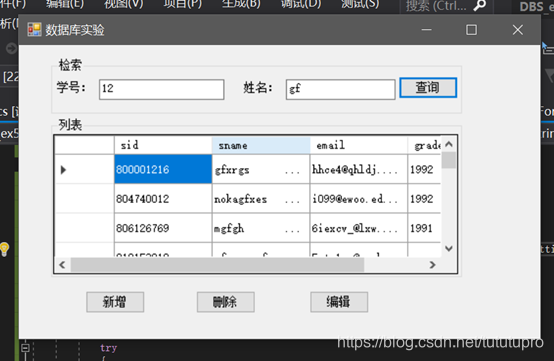Select the hhce4@qhldj email cell
Viewport: 554px width, 361px height.
click(359, 169)
